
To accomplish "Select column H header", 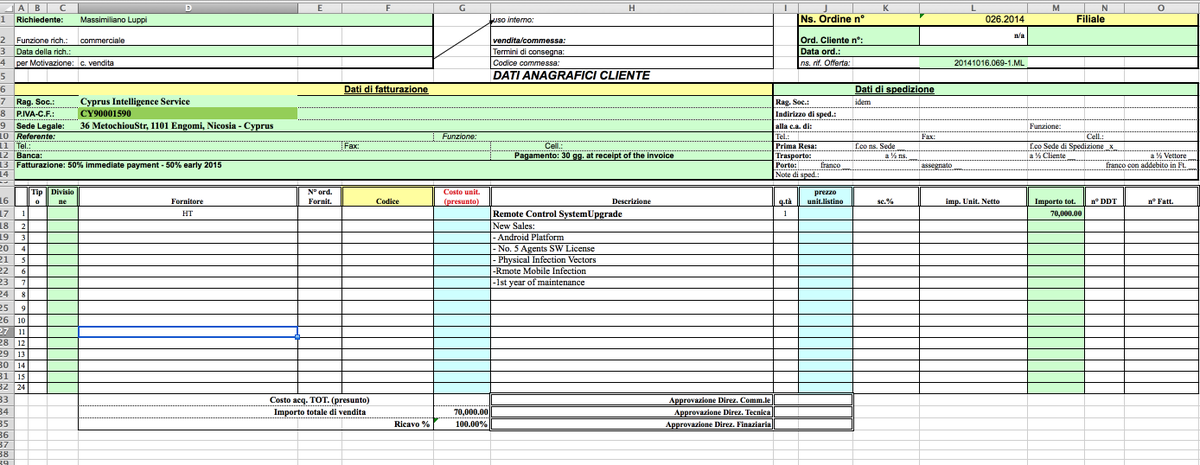I will (632, 6).
